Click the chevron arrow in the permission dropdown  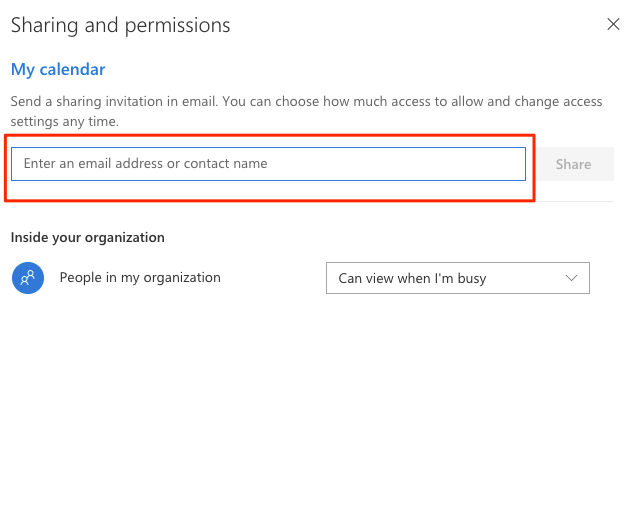572,278
